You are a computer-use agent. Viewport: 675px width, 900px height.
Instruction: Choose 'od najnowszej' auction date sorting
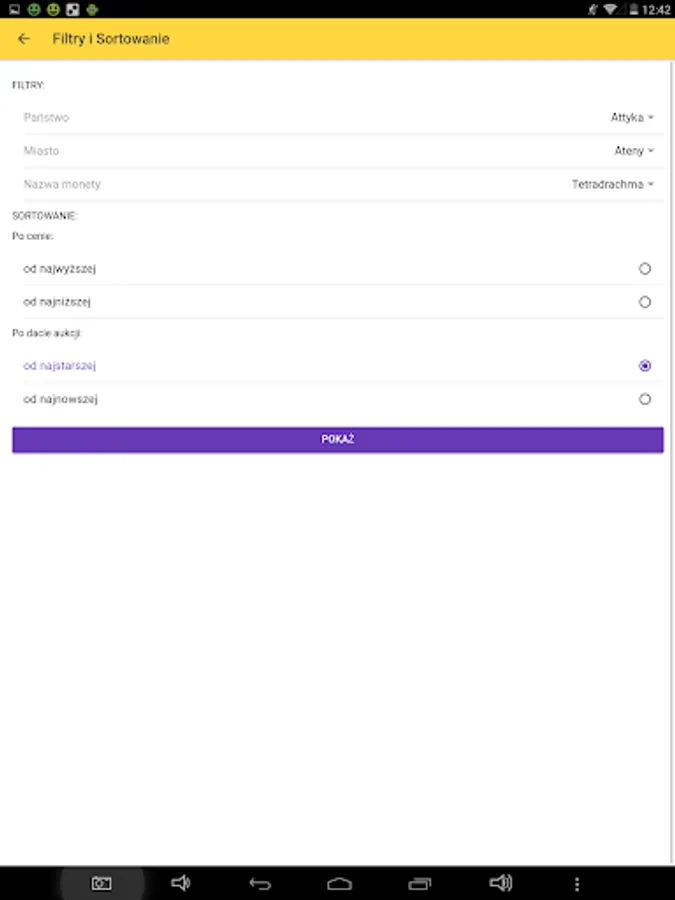coord(644,399)
